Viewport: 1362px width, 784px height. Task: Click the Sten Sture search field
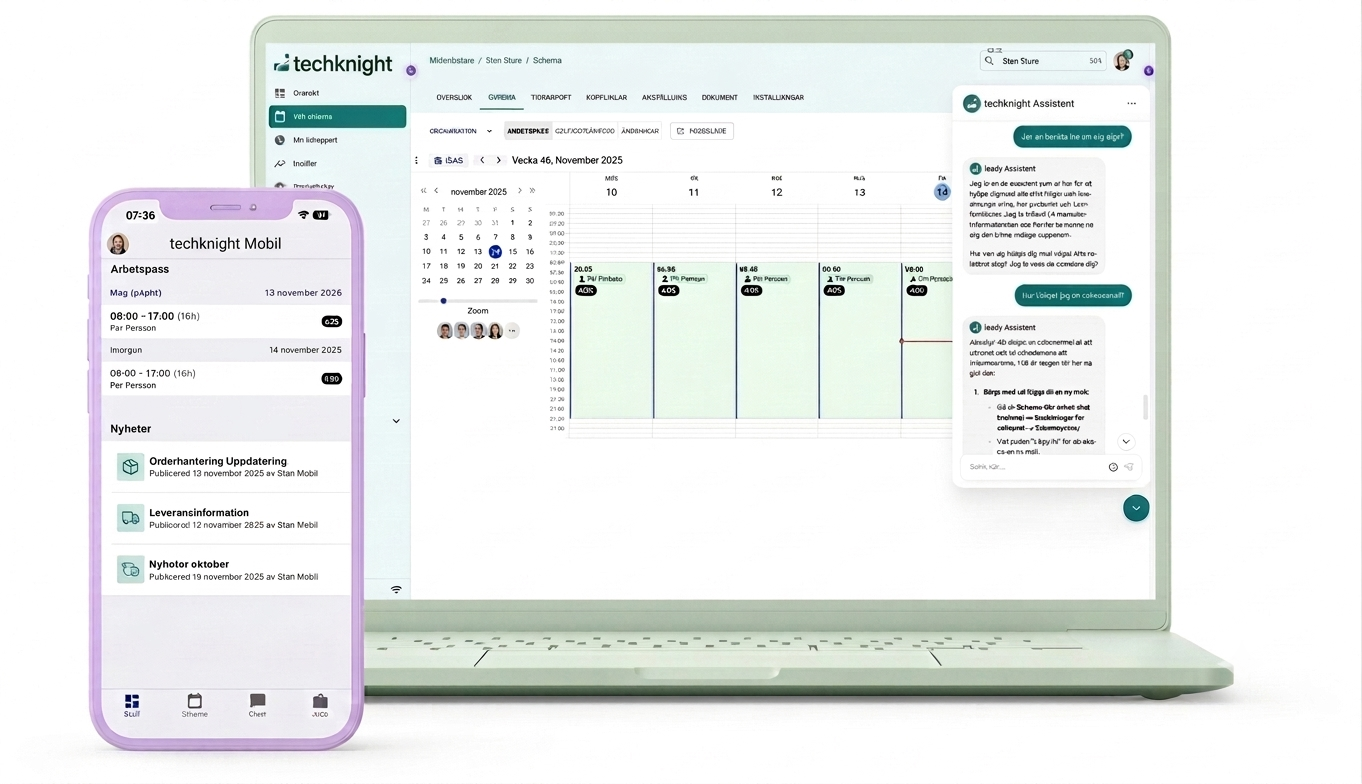point(1043,61)
